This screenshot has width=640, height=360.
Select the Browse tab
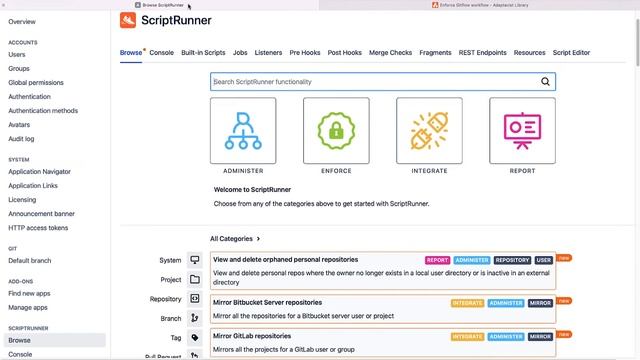click(131, 53)
